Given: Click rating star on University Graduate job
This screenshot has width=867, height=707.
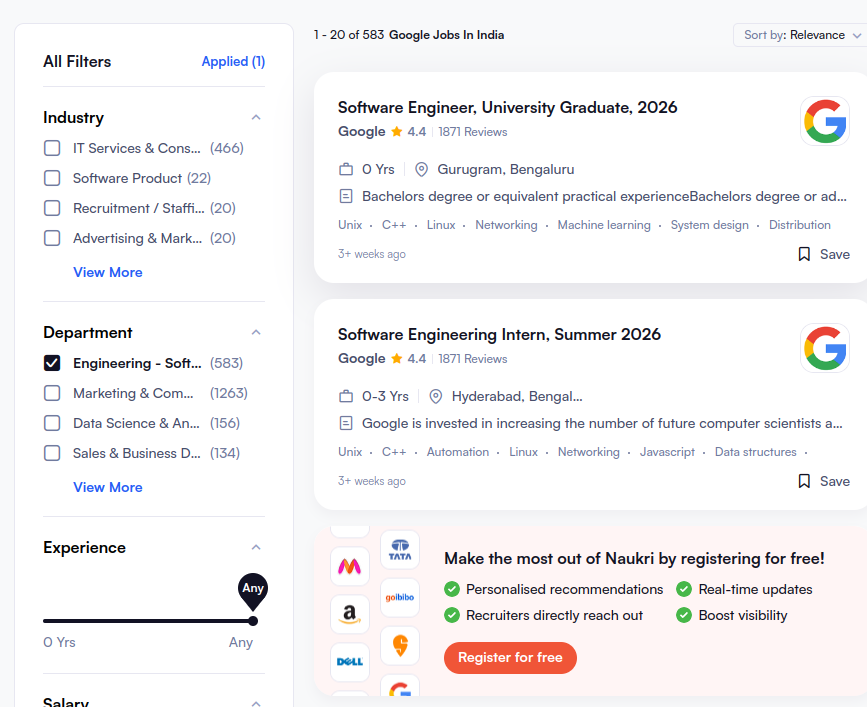Looking at the screenshot, I should (396, 132).
